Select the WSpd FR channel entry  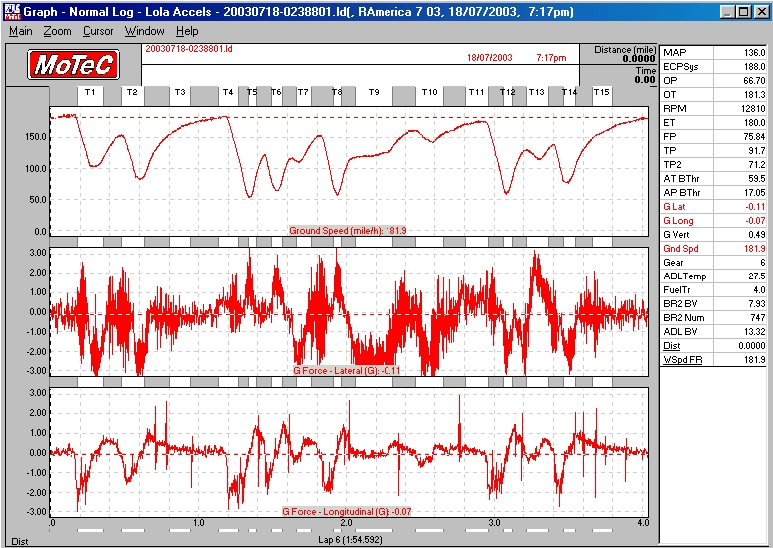[x=681, y=359]
